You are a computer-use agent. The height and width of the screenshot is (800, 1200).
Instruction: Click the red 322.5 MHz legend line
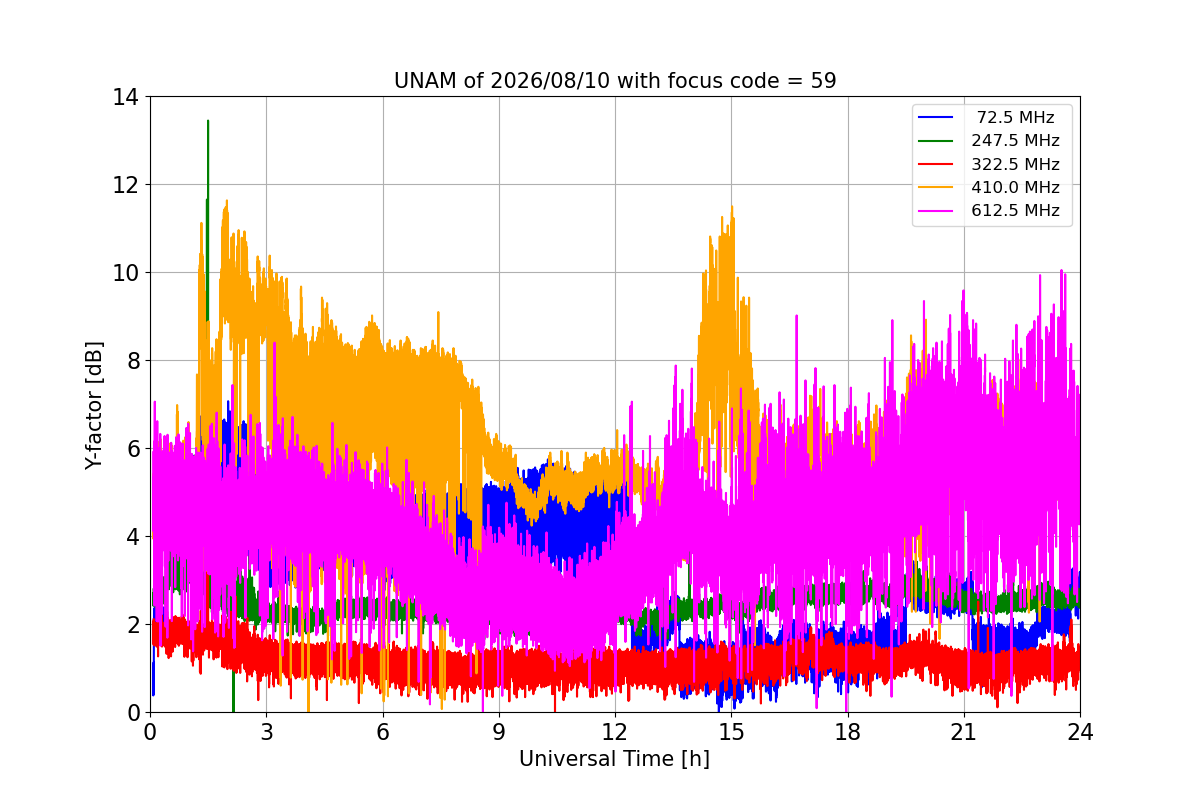[x=939, y=164]
